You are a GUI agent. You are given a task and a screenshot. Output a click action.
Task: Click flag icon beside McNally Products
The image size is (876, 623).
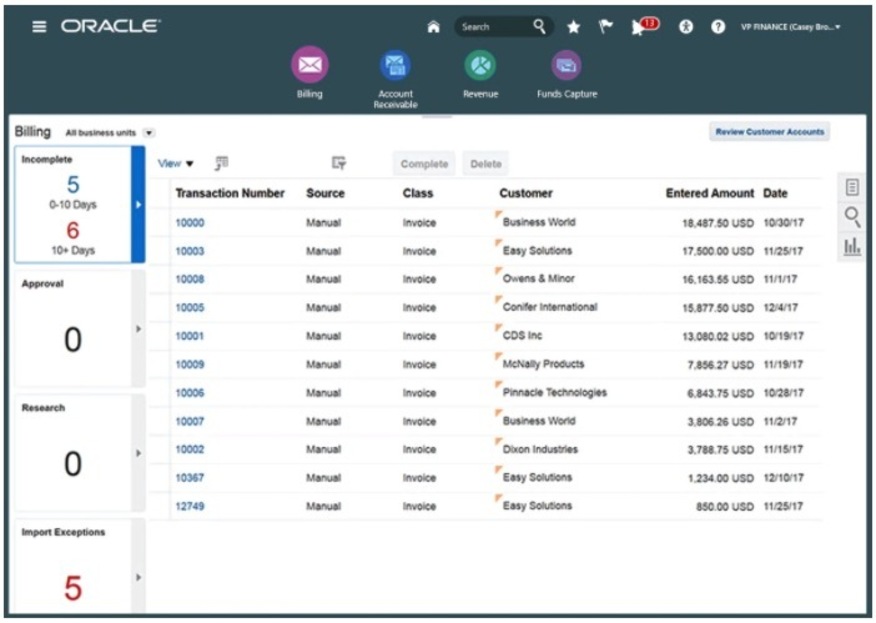[498, 356]
